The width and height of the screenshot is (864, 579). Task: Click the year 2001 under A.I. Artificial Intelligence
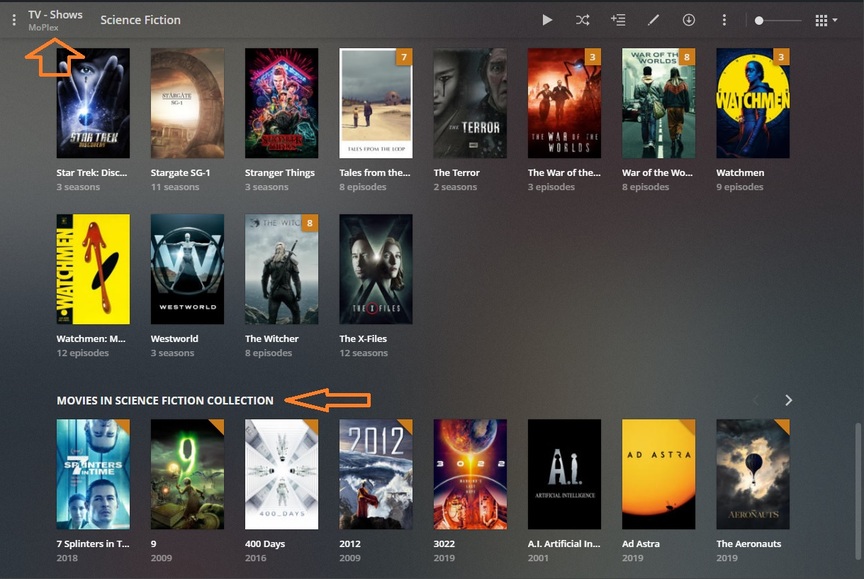(538, 558)
